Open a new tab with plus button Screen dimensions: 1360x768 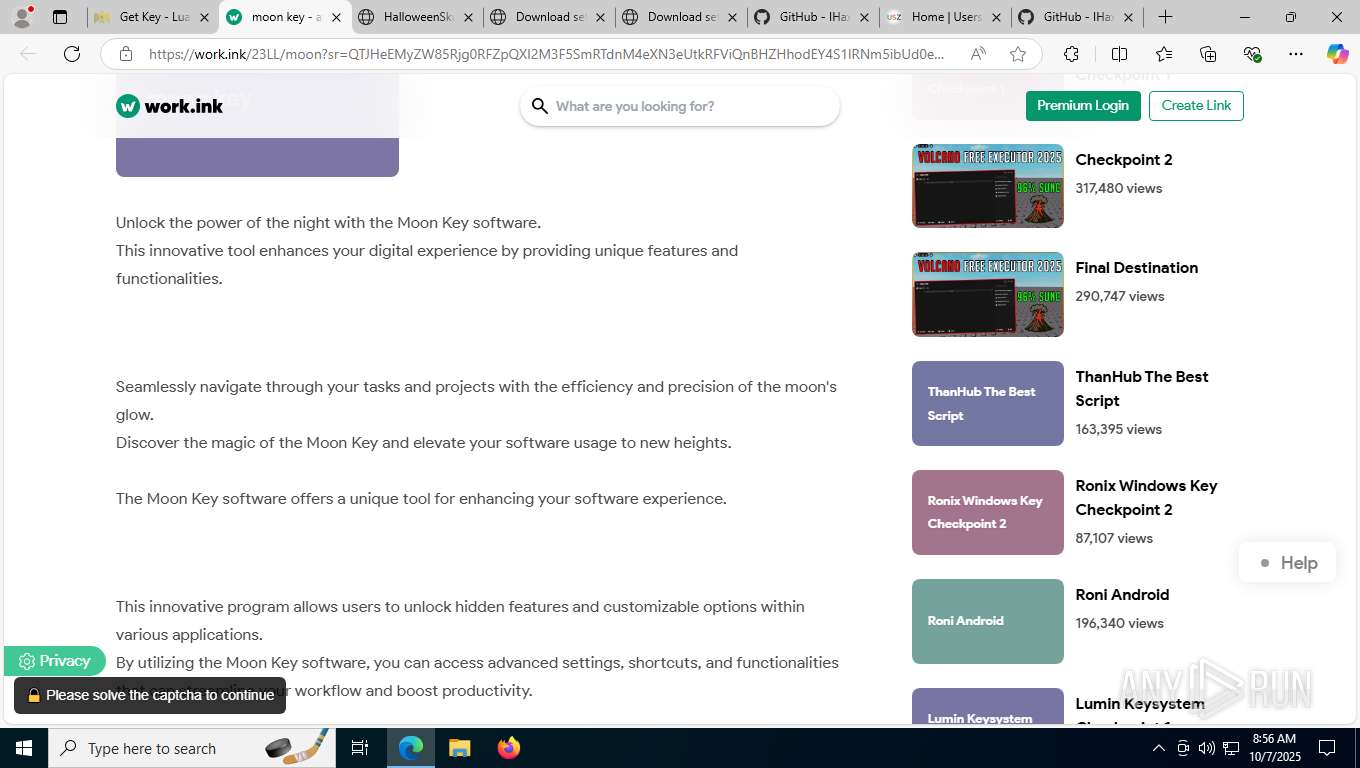(1165, 17)
